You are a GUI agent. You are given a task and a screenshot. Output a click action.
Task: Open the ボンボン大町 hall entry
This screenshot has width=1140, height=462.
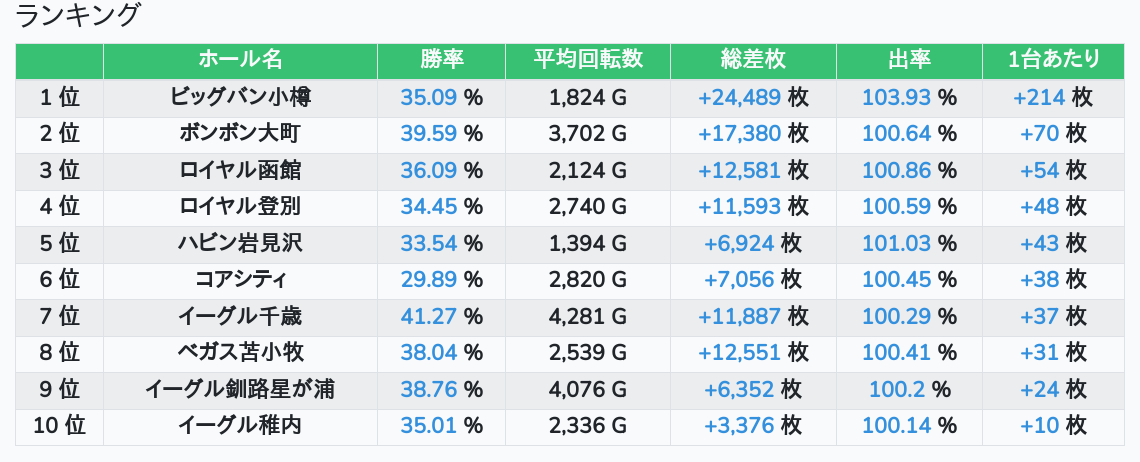tap(240, 134)
